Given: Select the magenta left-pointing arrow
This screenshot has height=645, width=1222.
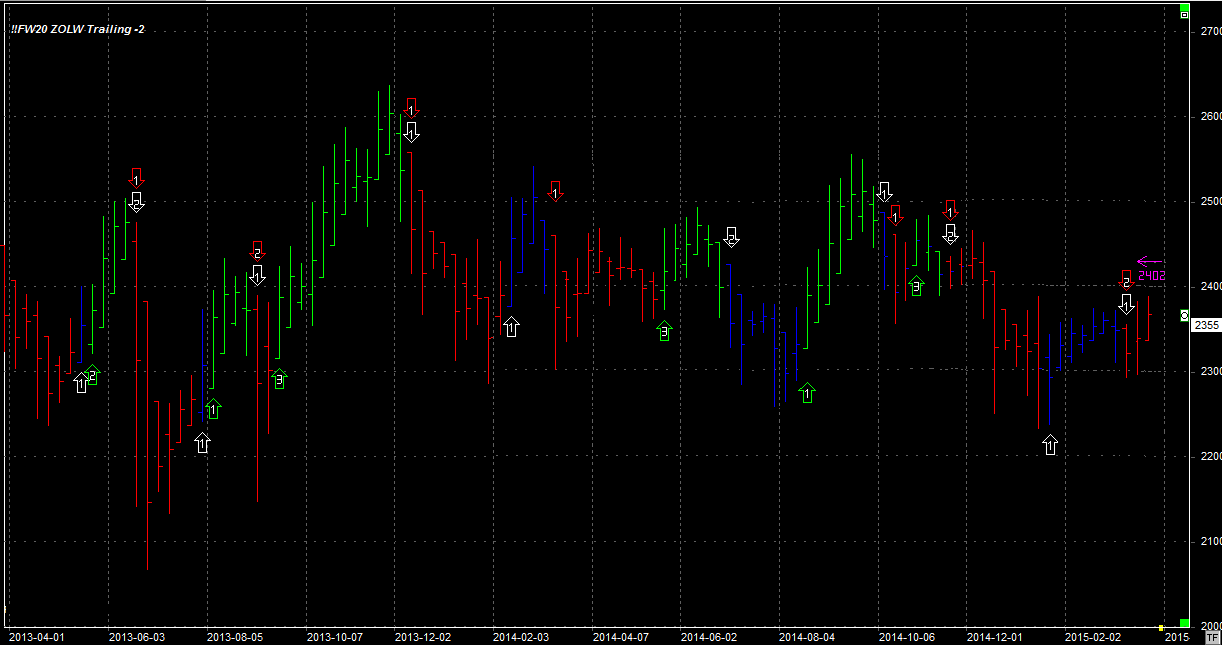Looking at the screenshot, I should [1151, 262].
